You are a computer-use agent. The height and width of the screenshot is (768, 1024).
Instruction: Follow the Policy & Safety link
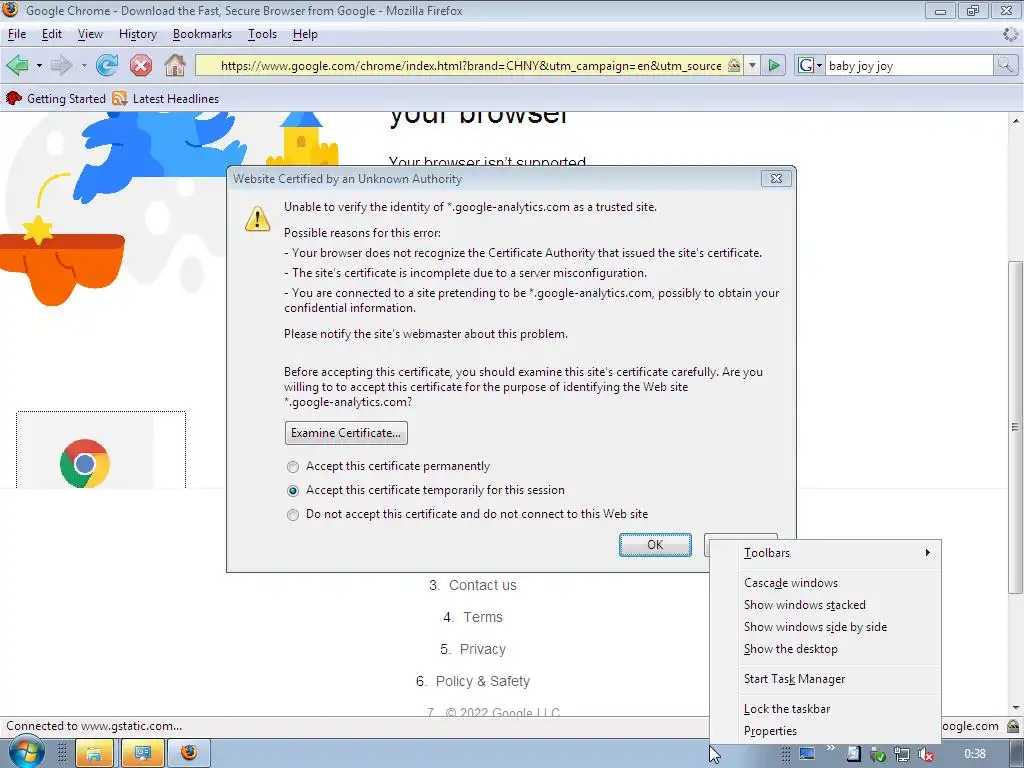tap(483, 681)
